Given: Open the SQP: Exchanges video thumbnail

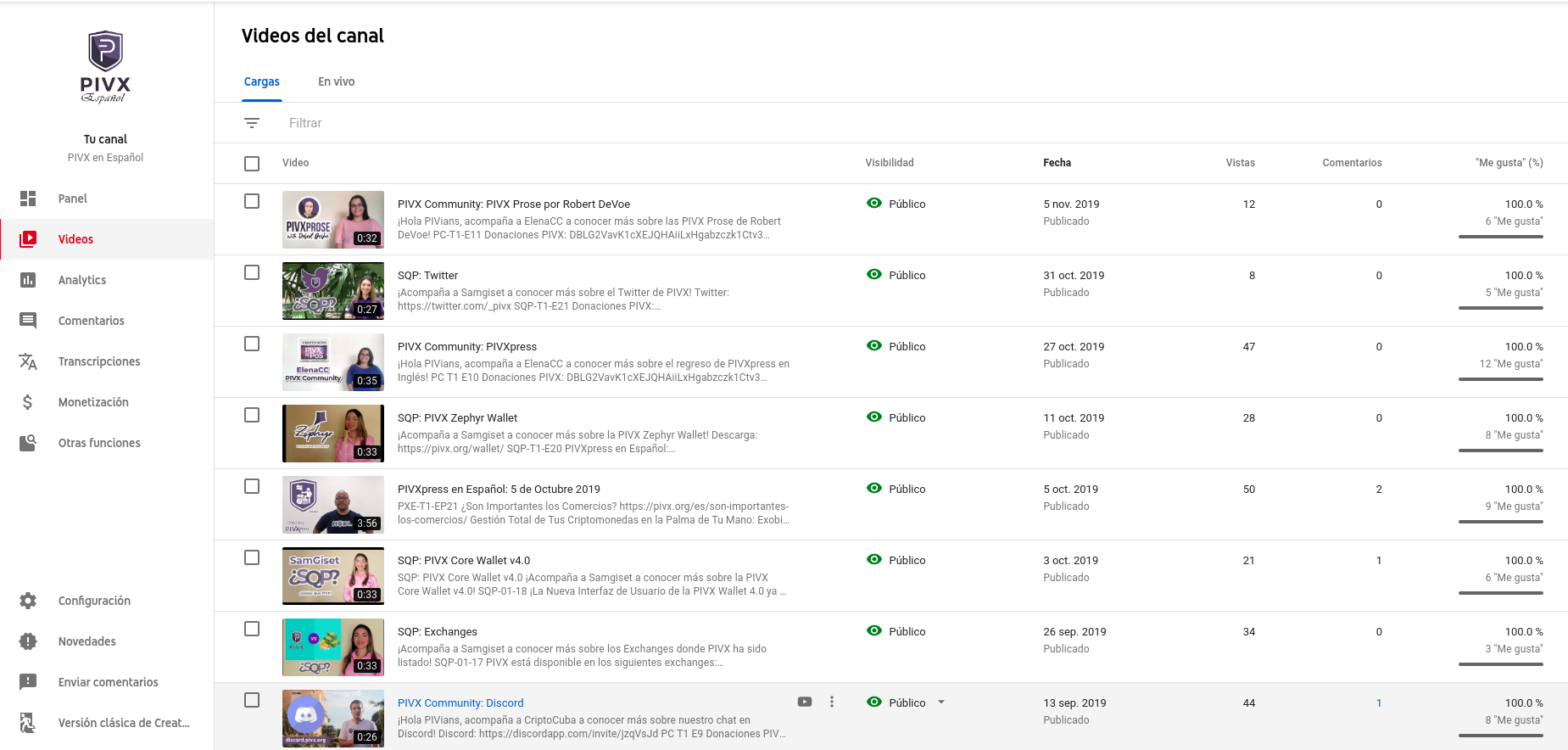Looking at the screenshot, I should [x=333, y=647].
